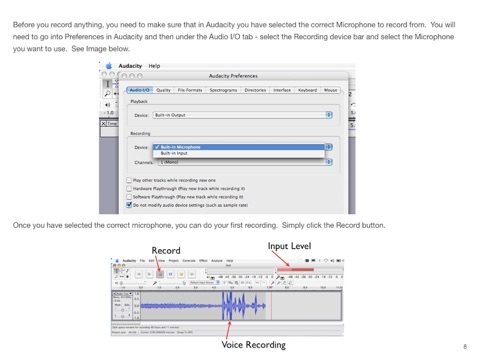Viewport: 480px width, 360px height.
Task: Switch to the Mouse preferences tab
Action: point(330,90)
